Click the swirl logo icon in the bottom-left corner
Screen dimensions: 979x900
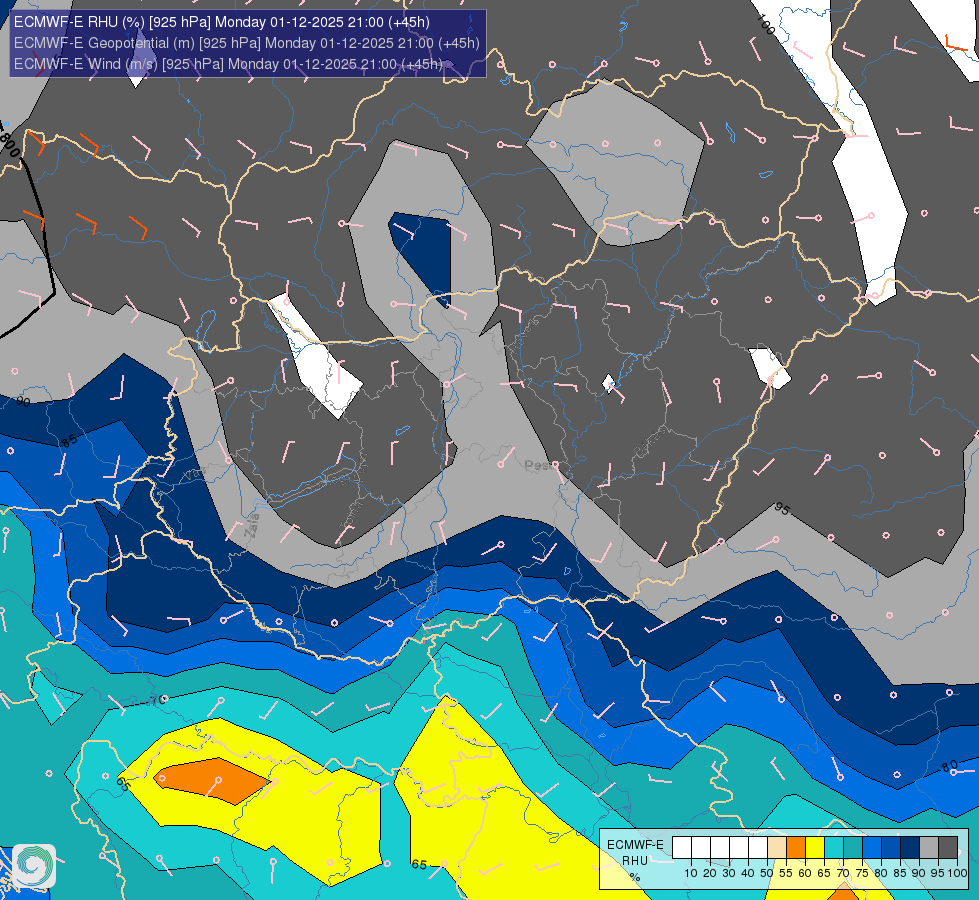34,865
